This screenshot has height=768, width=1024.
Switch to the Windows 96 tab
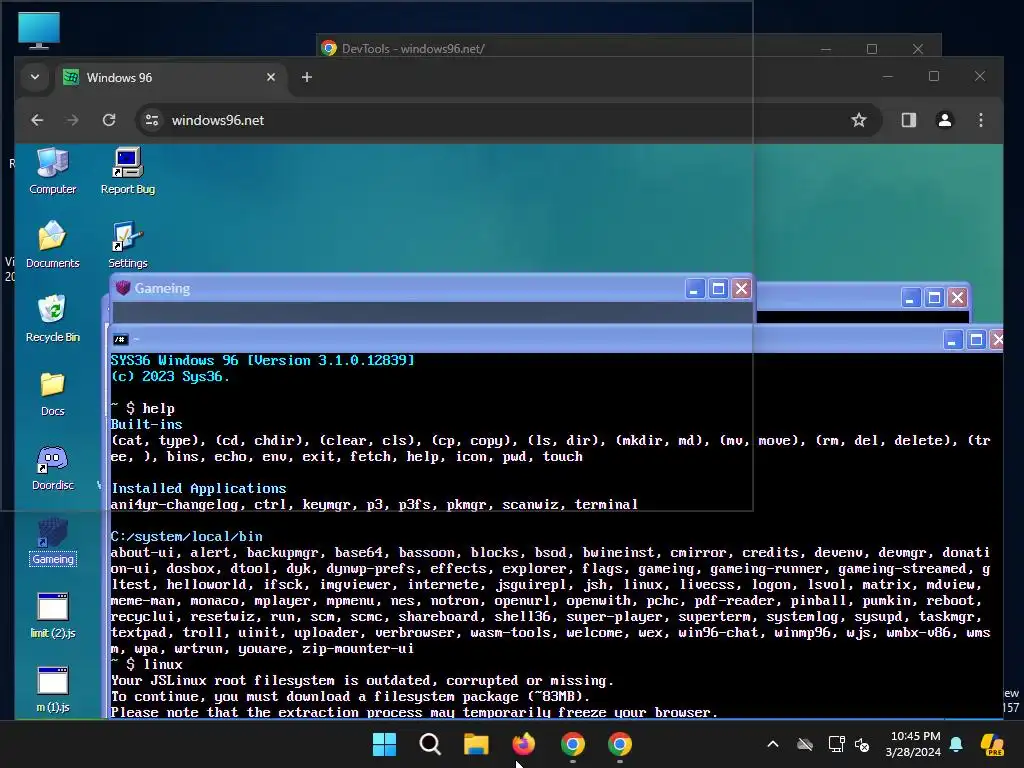[170, 77]
